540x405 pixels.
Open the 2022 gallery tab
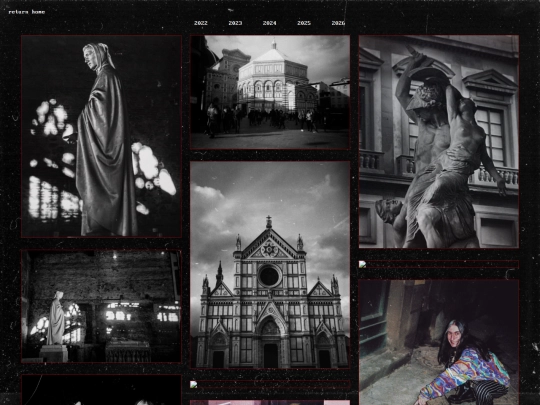click(x=201, y=23)
